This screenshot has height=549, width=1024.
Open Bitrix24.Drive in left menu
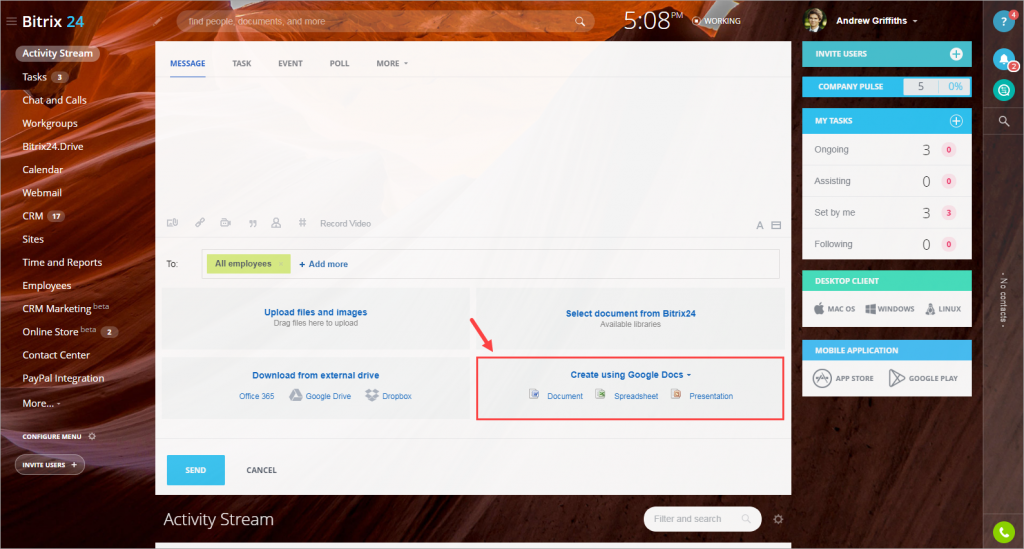[53, 146]
